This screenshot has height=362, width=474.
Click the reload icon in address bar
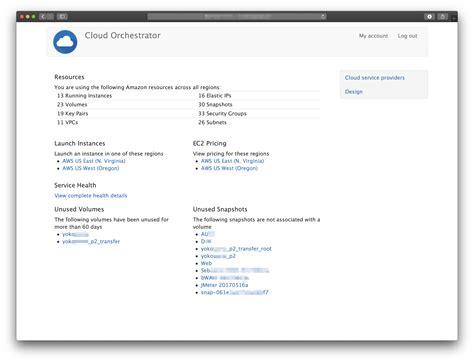click(323, 16)
